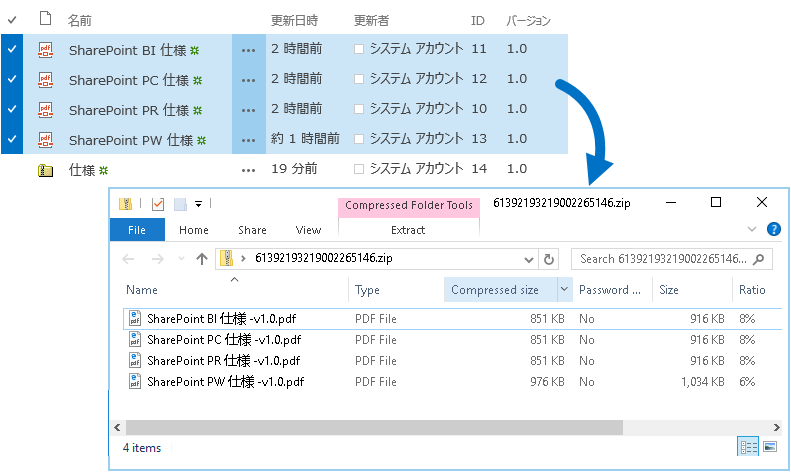
Task: Toggle presence box for システム アカウント ID 12
Action: (359, 79)
